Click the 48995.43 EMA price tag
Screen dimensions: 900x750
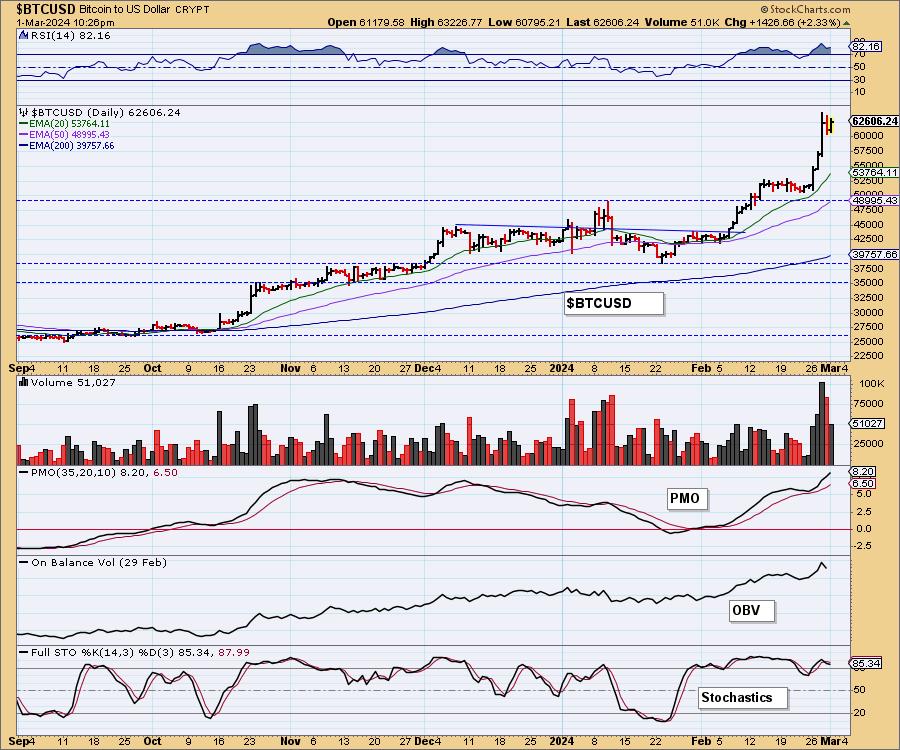pyautogui.click(x=874, y=200)
